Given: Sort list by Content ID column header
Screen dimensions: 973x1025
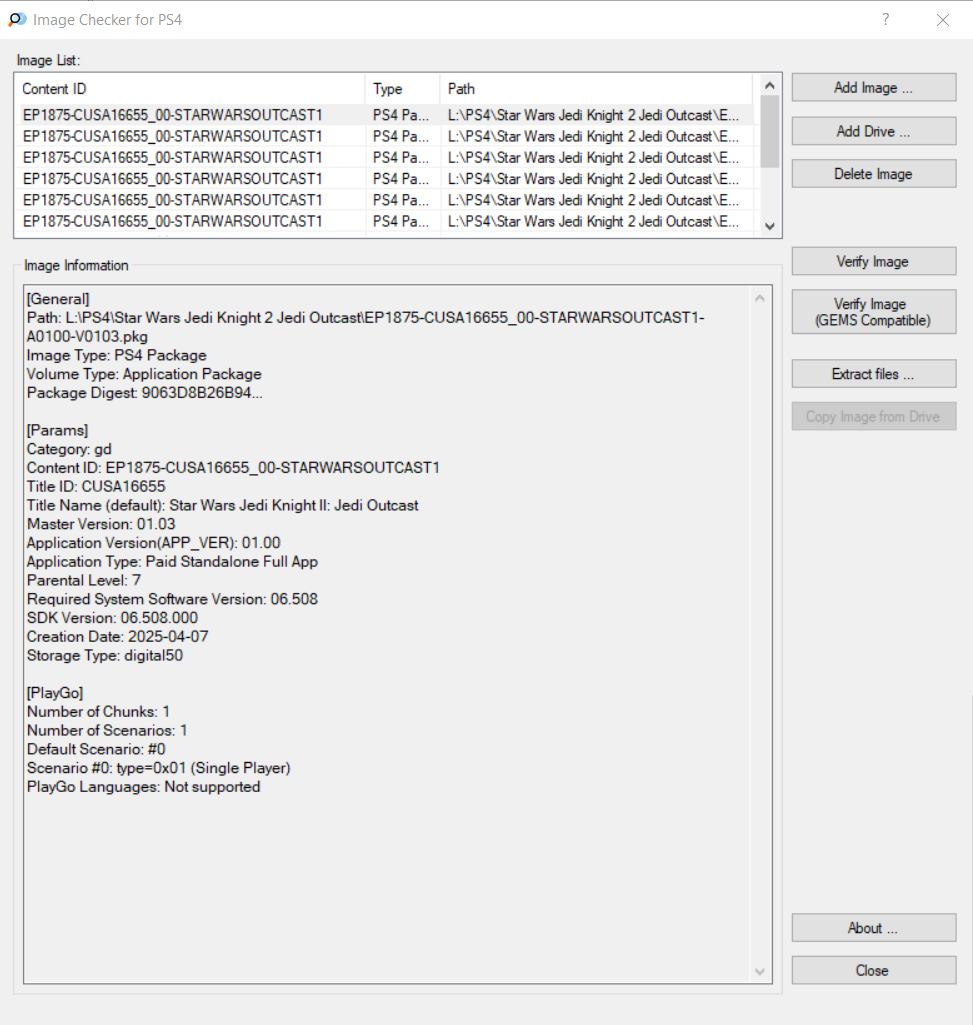Looking at the screenshot, I should click(190, 89).
